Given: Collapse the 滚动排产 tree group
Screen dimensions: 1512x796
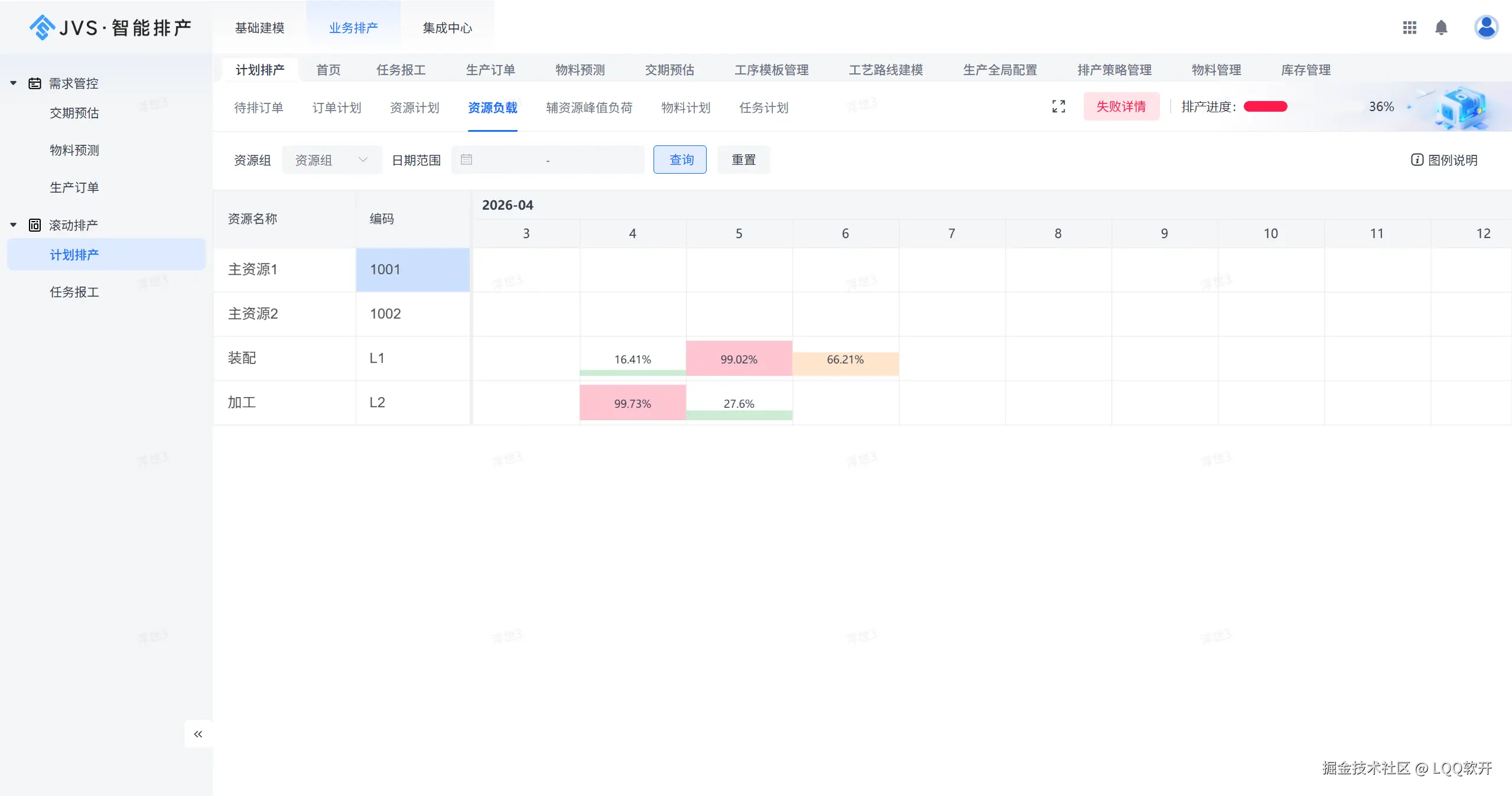Looking at the screenshot, I should tap(13, 225).
